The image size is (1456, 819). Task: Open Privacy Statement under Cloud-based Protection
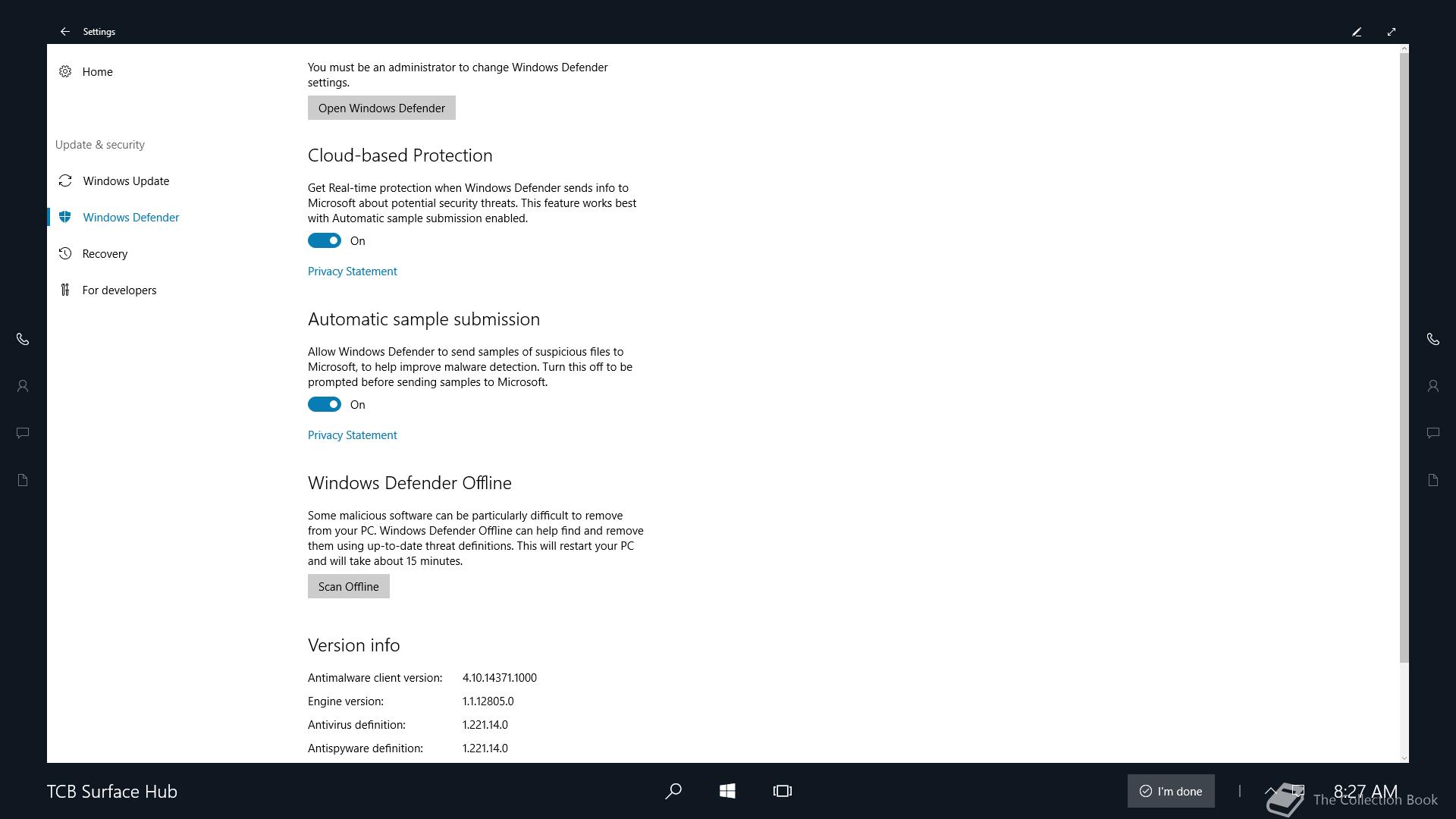353,271
